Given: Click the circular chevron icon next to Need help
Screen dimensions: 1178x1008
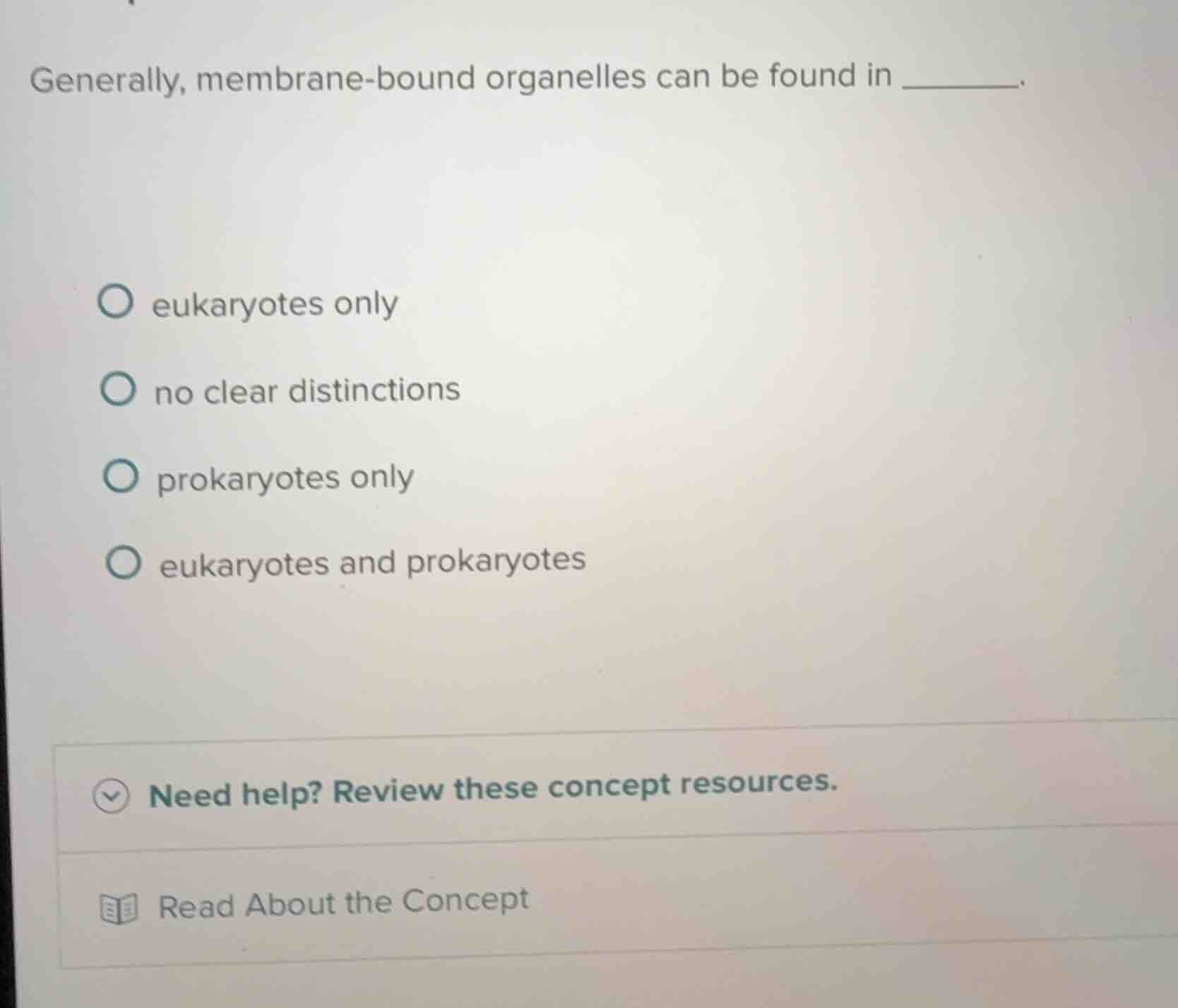Looking at the screenshot, I should pyautogui.click(x=113, y=794).
